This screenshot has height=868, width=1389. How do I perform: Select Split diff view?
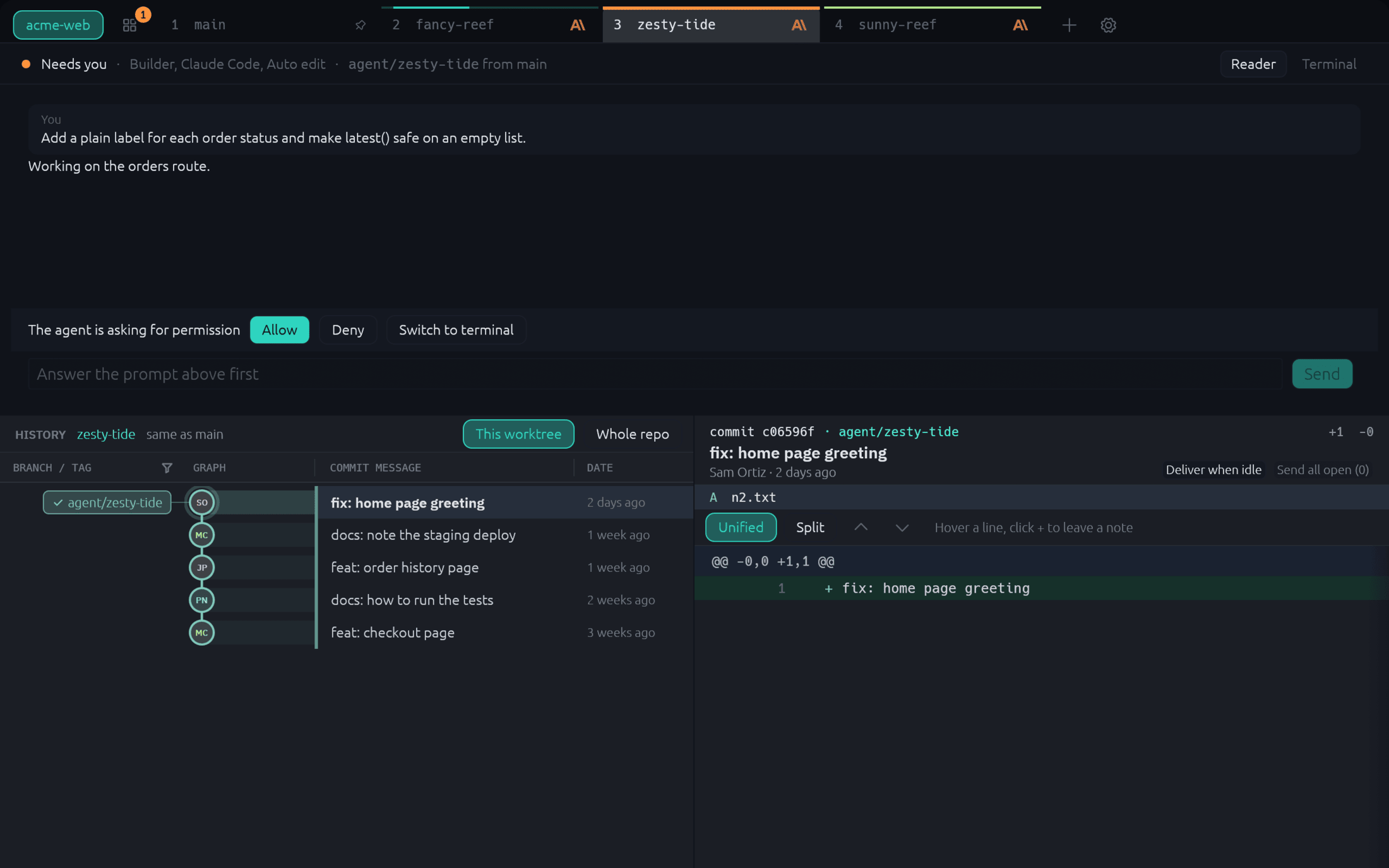[810, 527]
